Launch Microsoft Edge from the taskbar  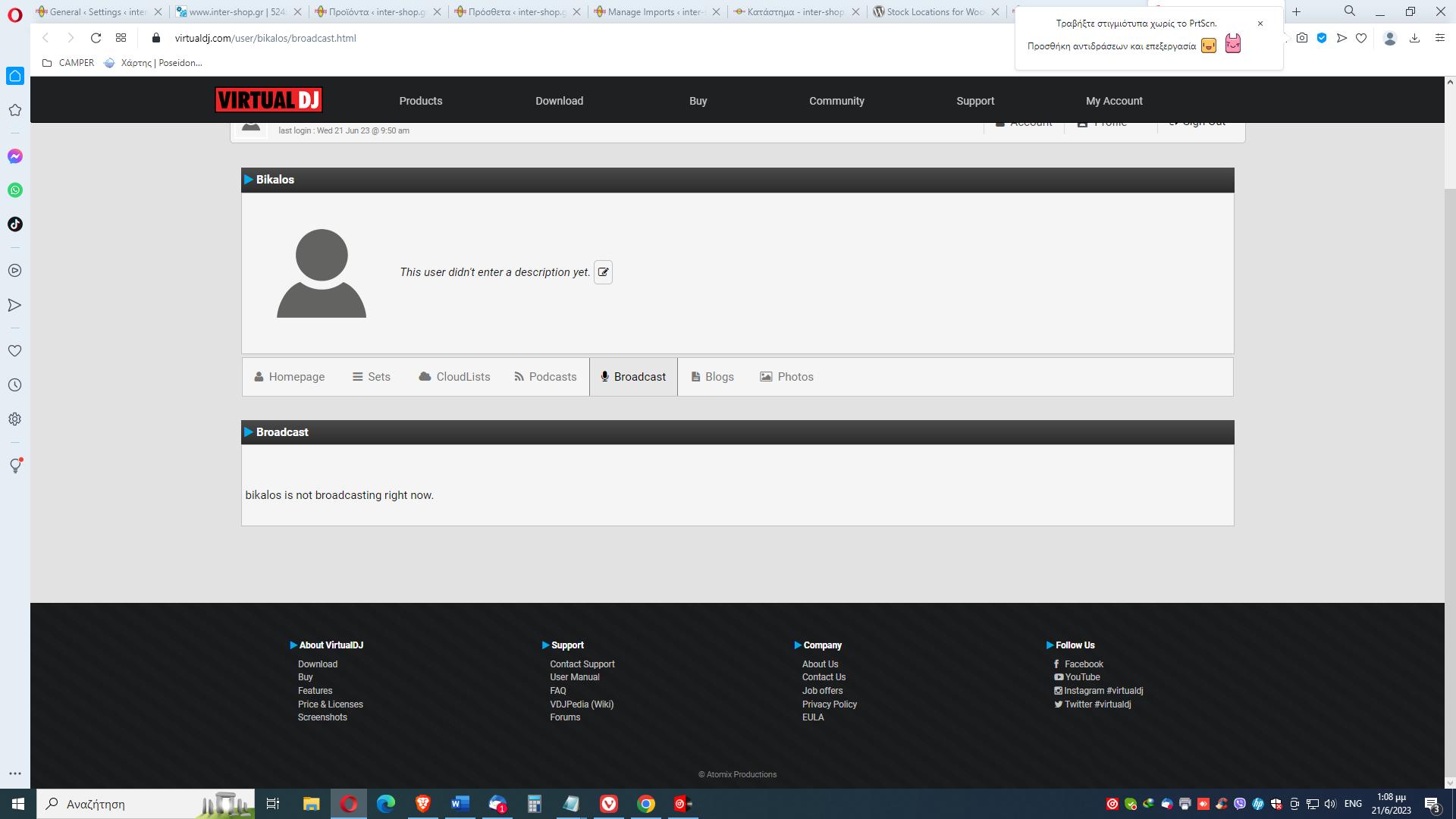click(x=386, y=804)
